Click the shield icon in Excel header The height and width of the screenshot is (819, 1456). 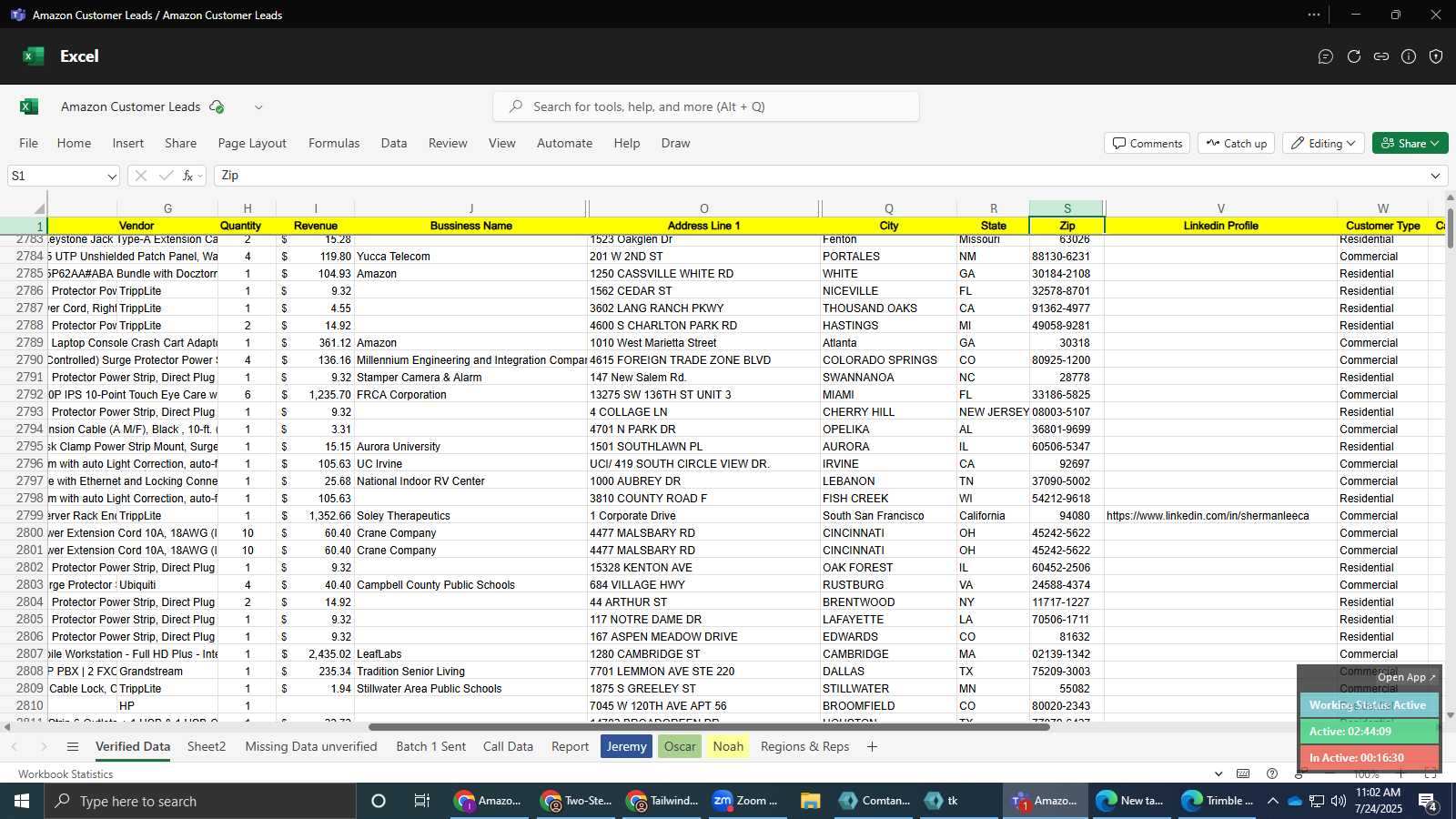[x=1436, y=56]
